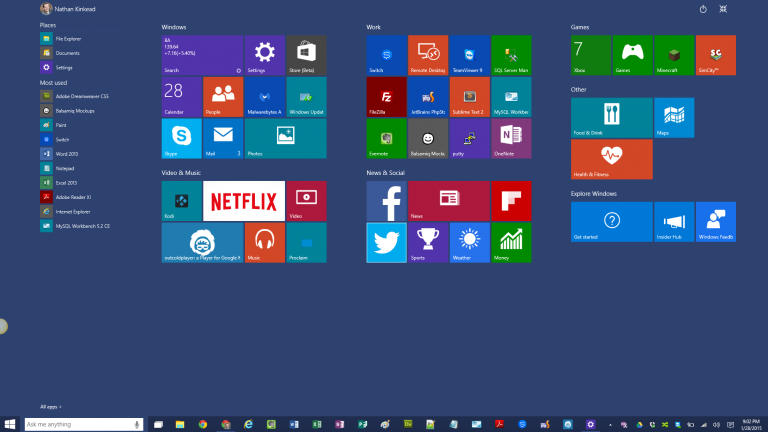Open Word 2013 from Most used
This screenshot has height=432, width=768.
(60, 154)
